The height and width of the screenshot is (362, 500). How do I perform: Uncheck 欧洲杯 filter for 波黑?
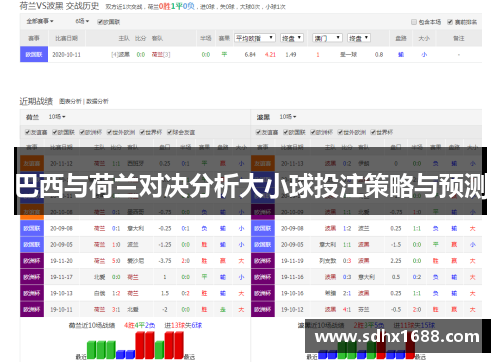point(313,132)
